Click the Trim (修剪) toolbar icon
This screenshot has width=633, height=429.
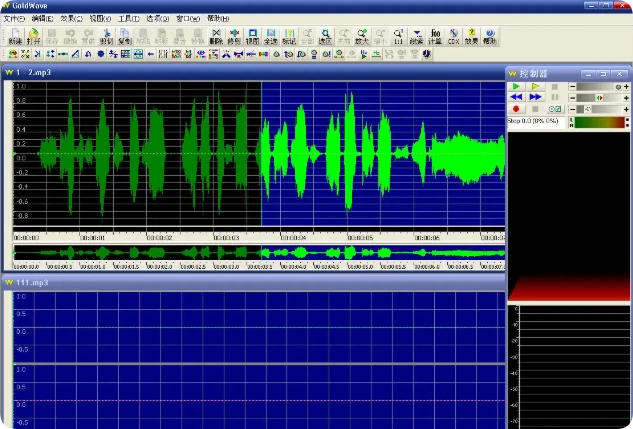click(234, 36)
